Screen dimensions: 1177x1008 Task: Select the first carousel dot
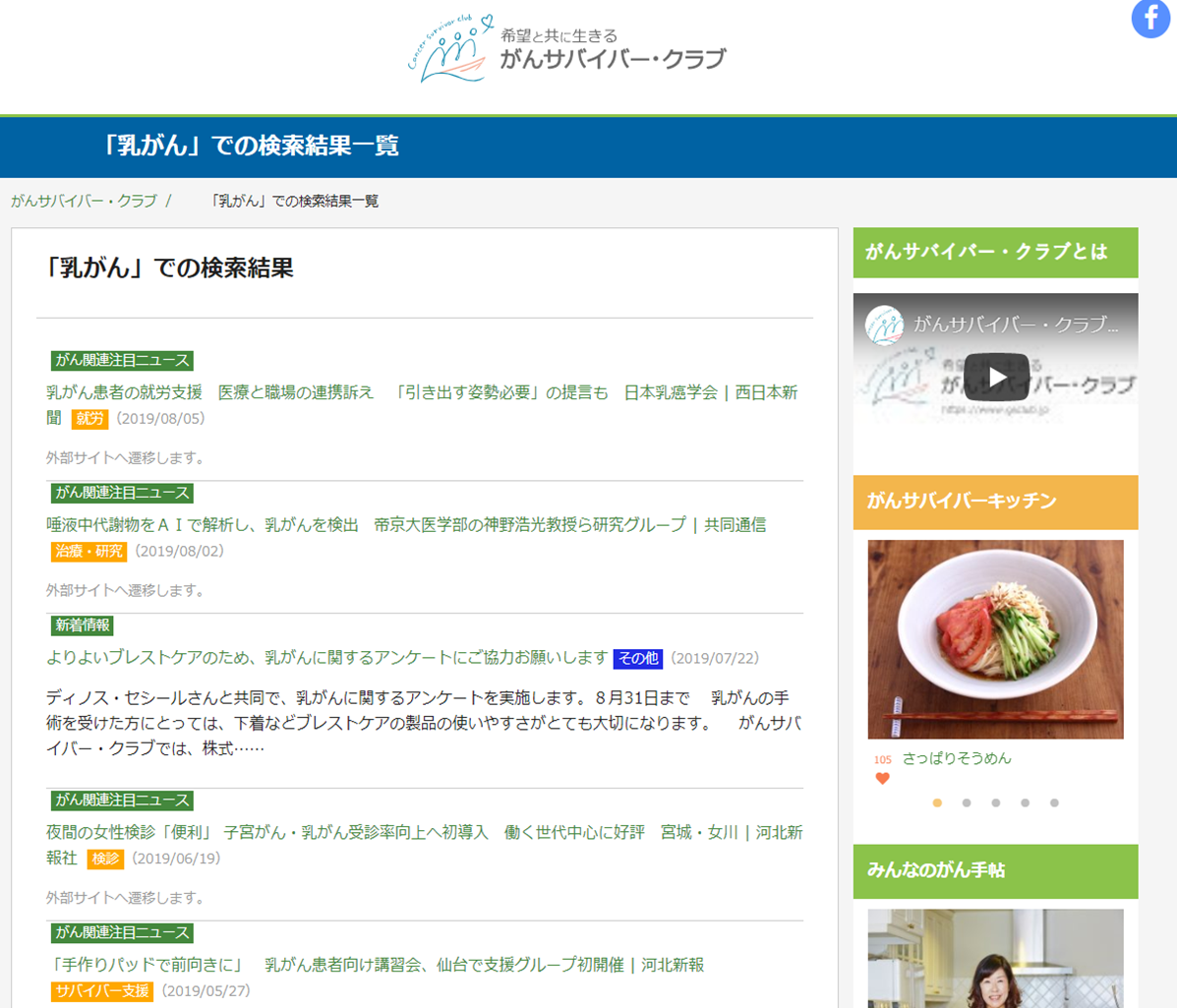point(937,802)
